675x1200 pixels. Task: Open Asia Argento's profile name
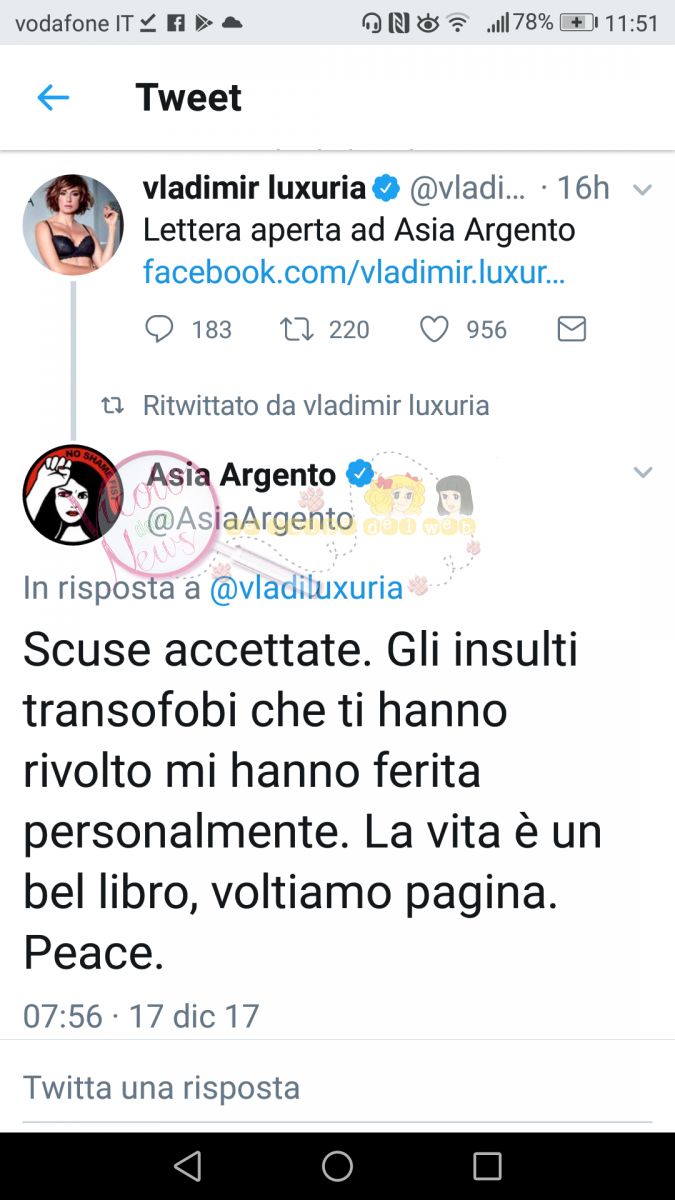click(x=243, y=474)
